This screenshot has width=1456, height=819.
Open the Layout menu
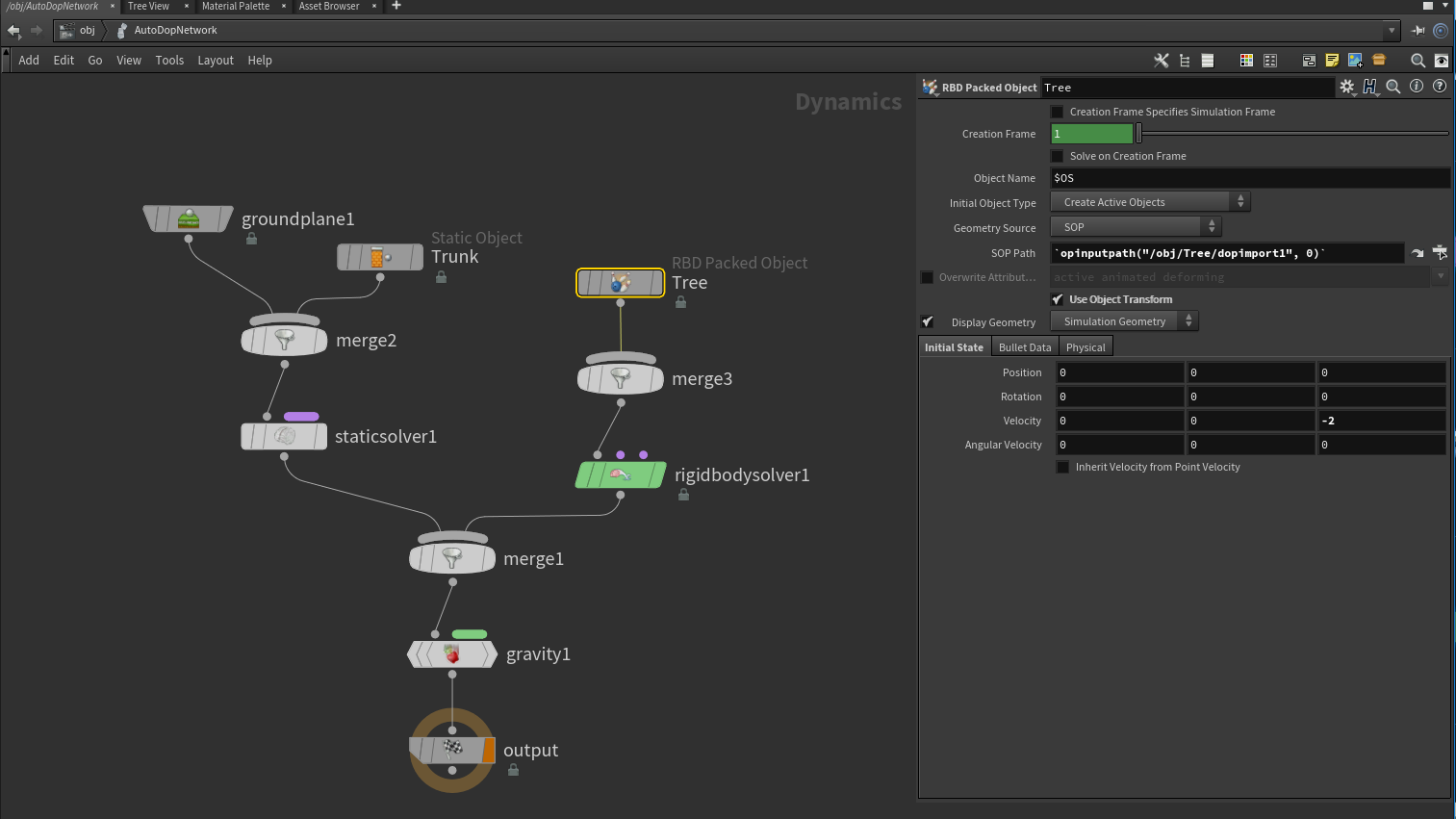[x=216, y=60]
